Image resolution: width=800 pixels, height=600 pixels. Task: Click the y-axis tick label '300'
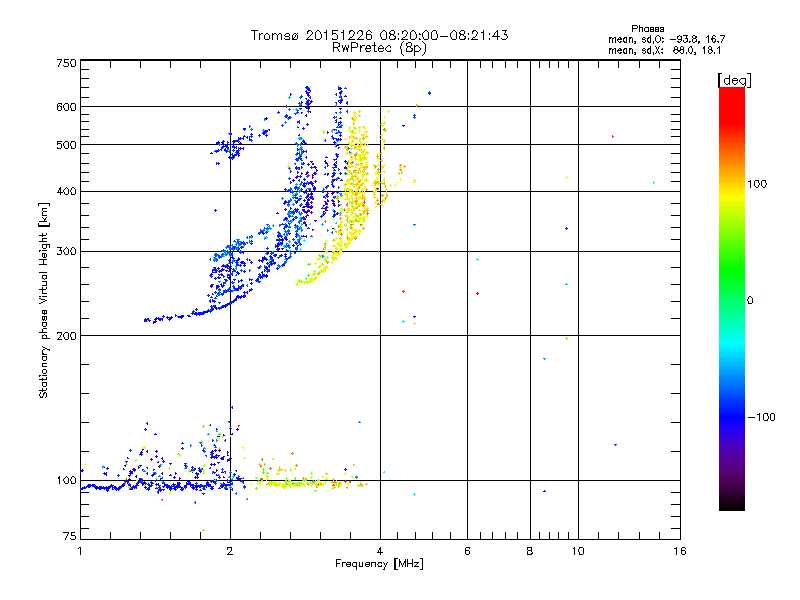67,251
